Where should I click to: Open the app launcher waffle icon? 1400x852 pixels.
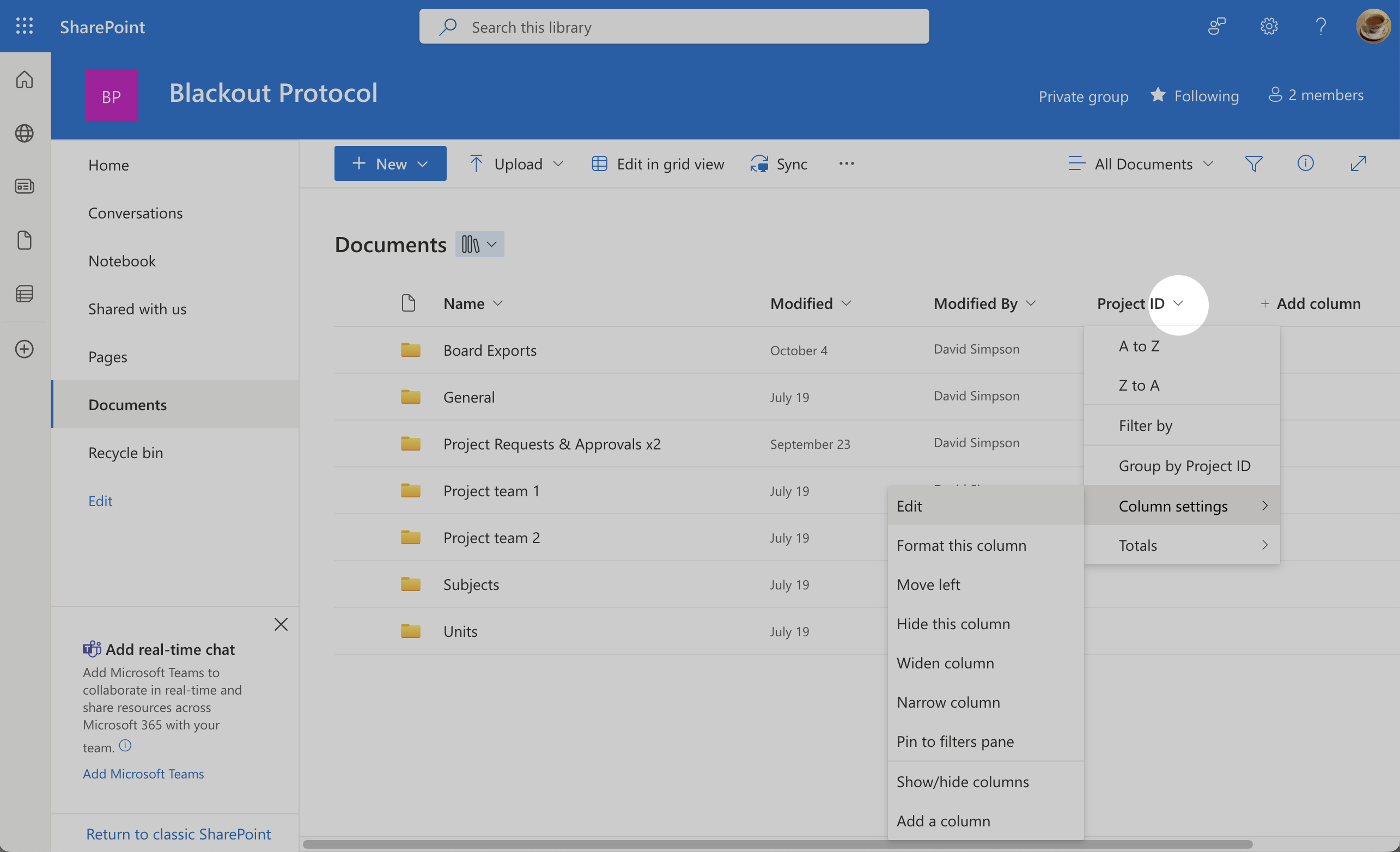coord(25,26)
